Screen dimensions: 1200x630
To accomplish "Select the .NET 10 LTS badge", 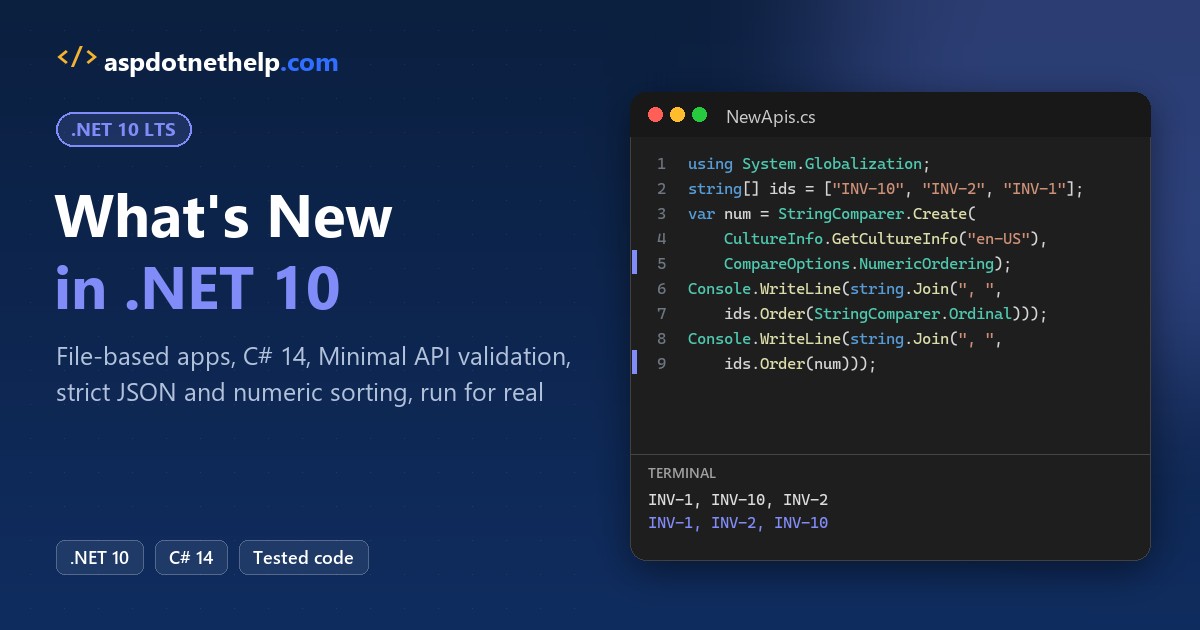I will click(x=123, y=130).
